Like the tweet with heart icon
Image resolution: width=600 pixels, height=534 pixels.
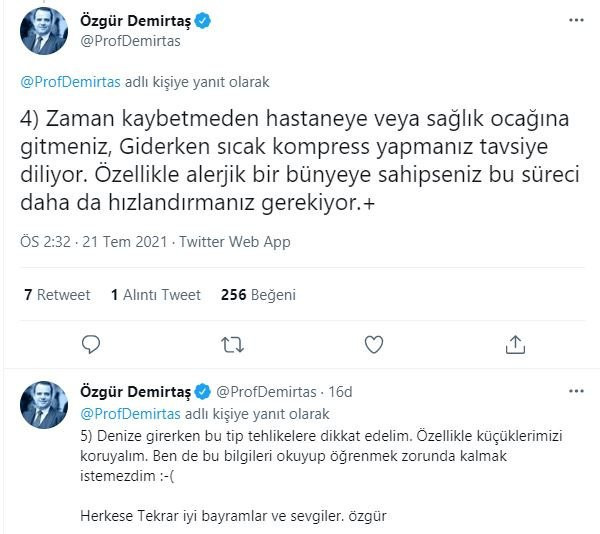[x=374, y=344]
